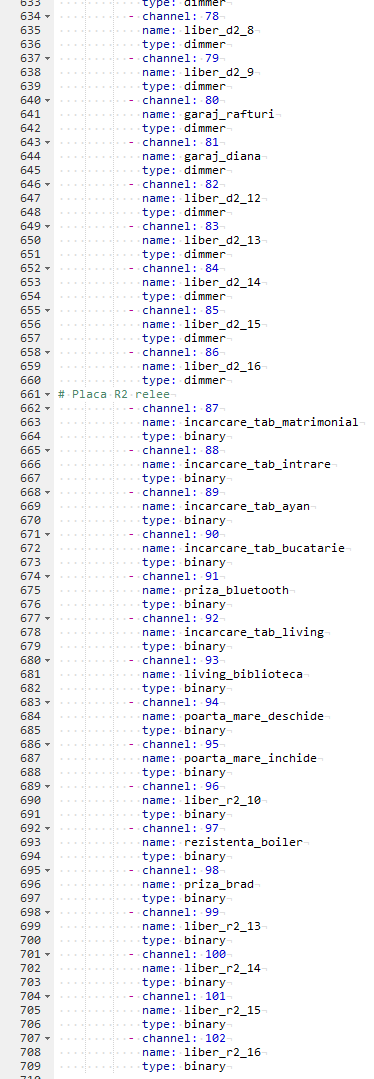Collapse the fold at line 658
This screenshot has width=374, height=1079.
pos(48,352)
